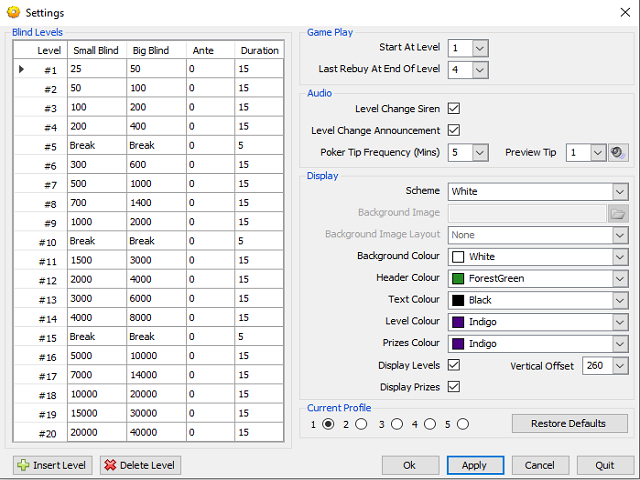Screen dimensions: 640x480
Task: Confirm with the Ok button
Action: (x=410, y=465)
